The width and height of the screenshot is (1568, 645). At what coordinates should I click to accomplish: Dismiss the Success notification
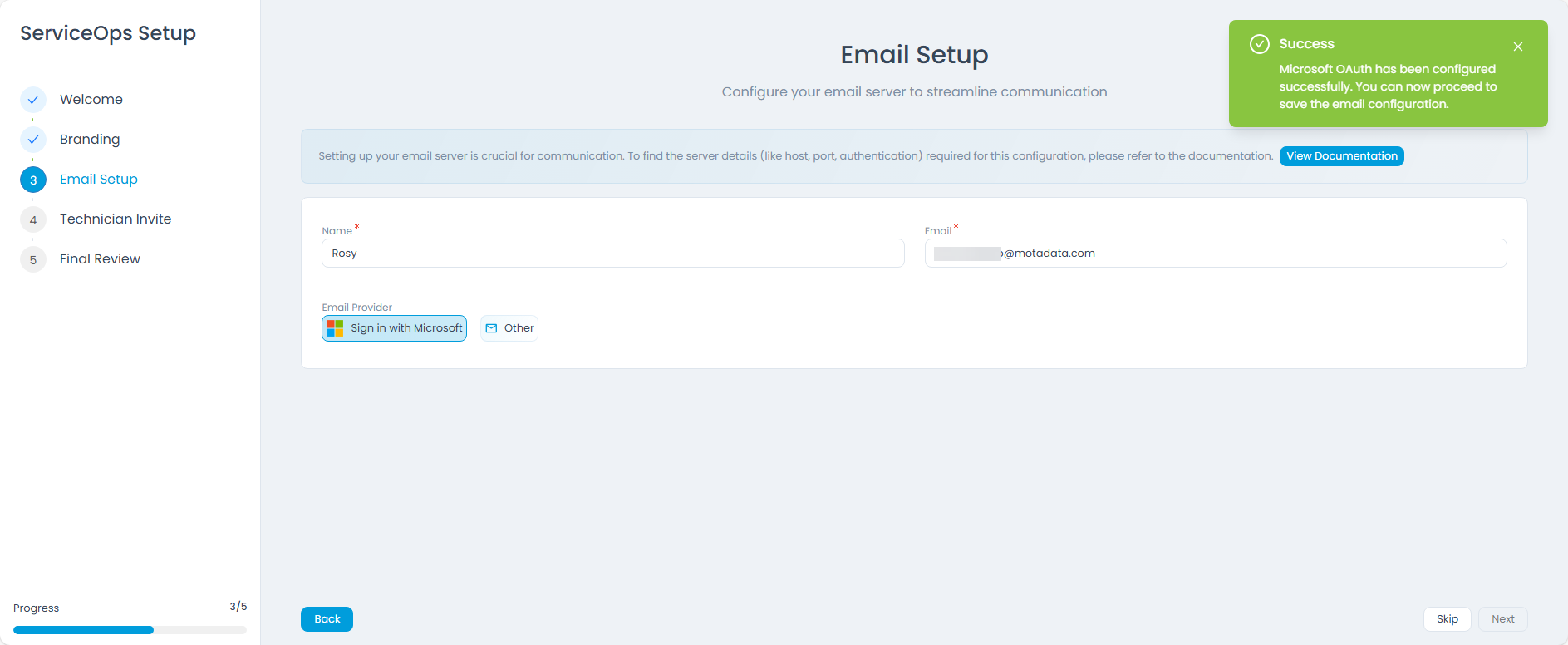[x=1517, y=47]
